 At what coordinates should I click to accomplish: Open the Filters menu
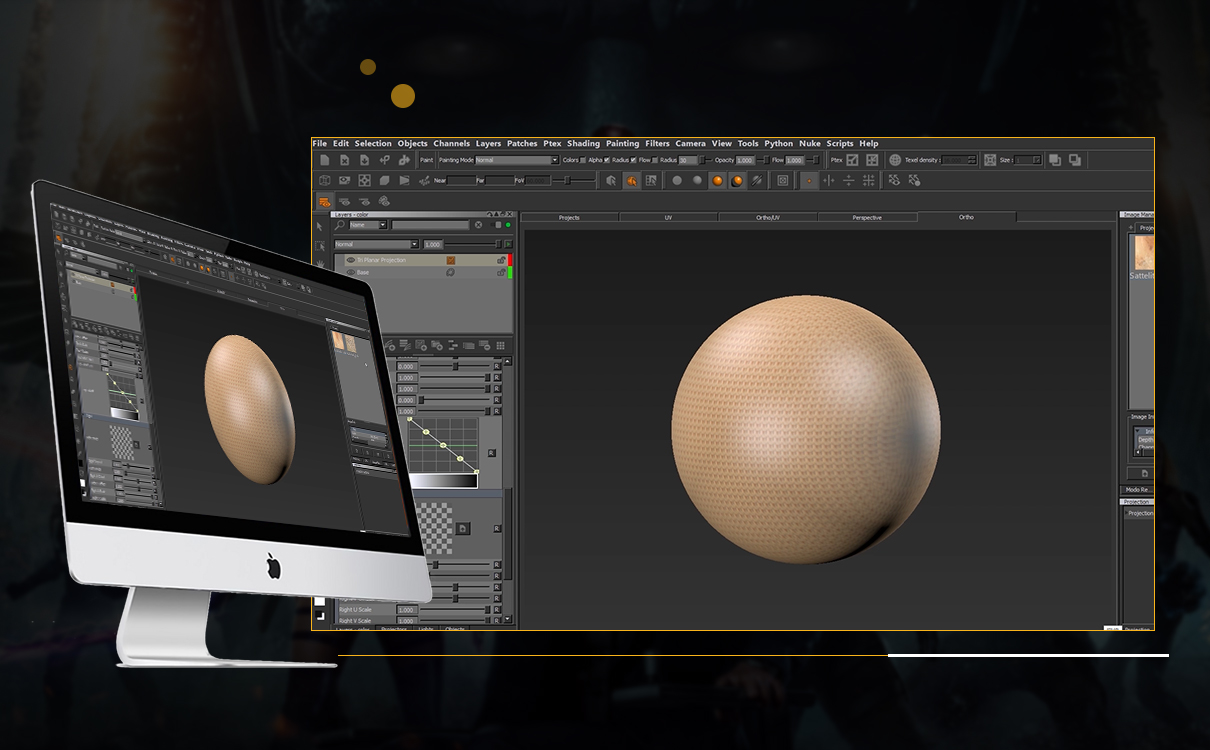coord(657,143)
